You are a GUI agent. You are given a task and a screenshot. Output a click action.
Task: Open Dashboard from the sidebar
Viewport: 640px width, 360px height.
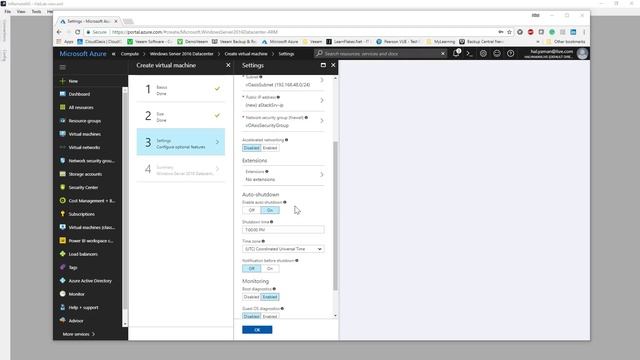click(x=79, y=94)
